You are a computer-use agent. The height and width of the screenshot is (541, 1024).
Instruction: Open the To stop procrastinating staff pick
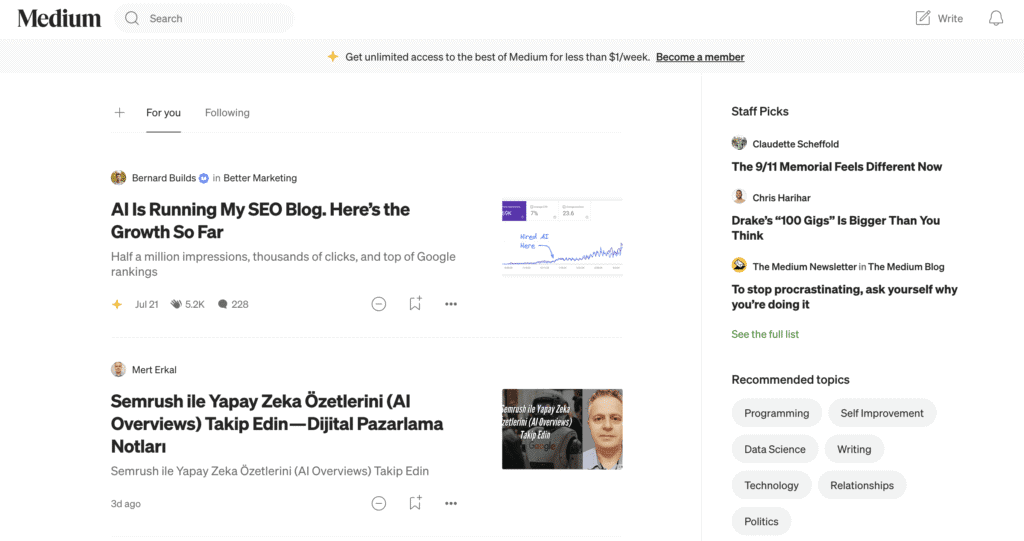tap(844, 297)
